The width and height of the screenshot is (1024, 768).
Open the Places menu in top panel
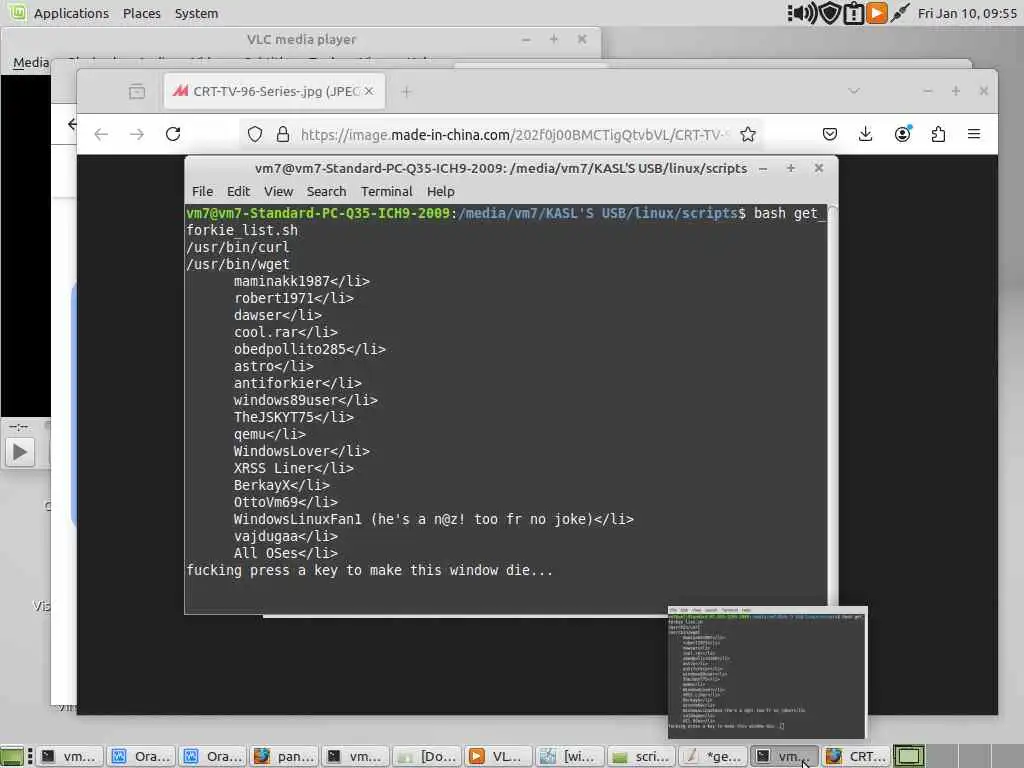142,13
